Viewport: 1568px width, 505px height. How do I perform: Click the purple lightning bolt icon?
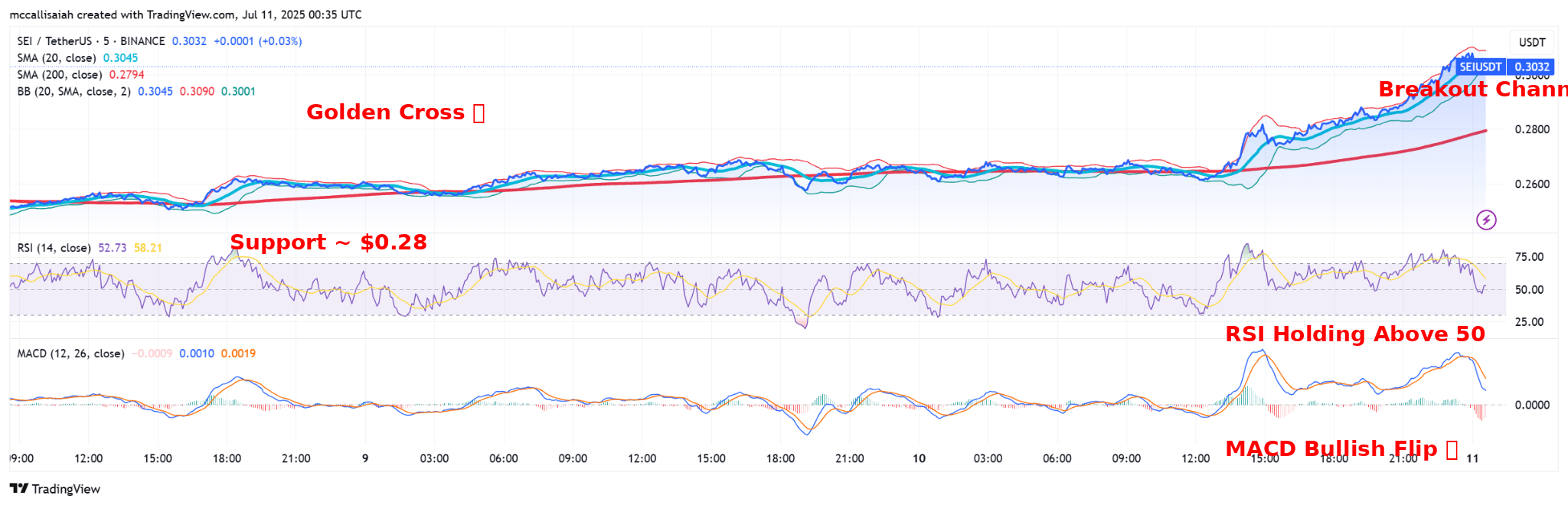point(1486,220)
